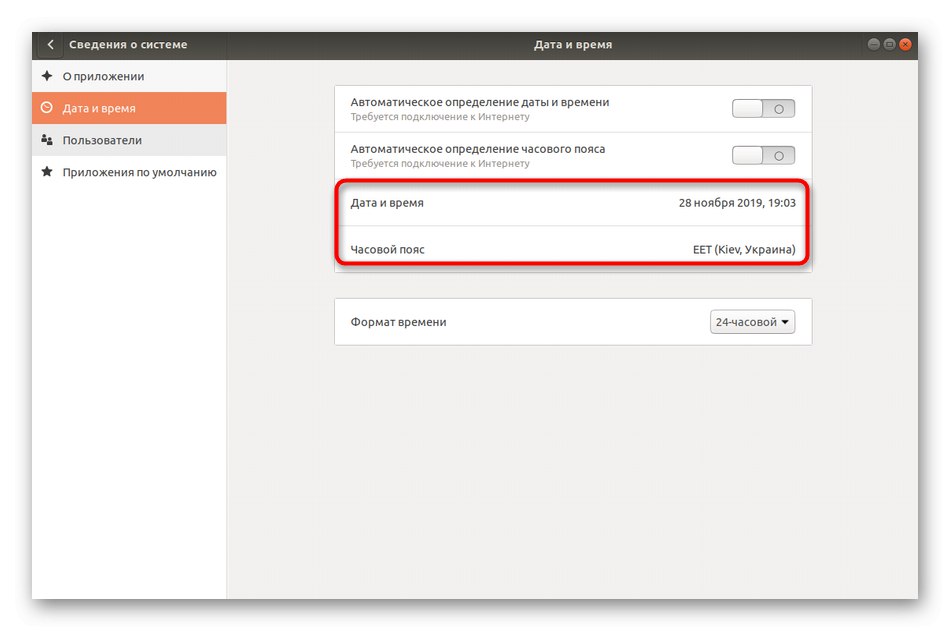Open Пользователи section in sidebar
950x631 pixels.
pos(129,140)
